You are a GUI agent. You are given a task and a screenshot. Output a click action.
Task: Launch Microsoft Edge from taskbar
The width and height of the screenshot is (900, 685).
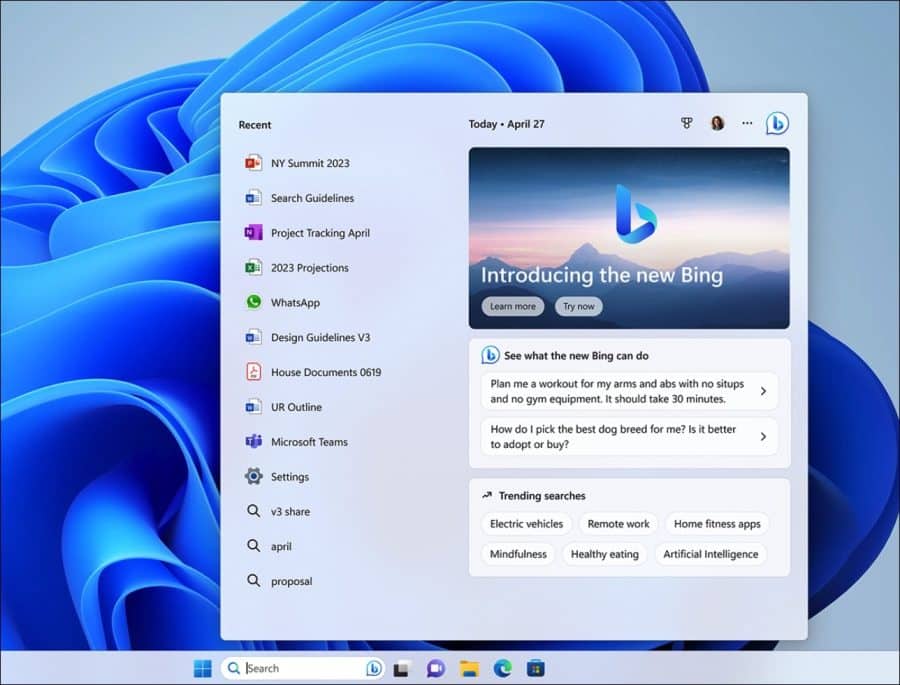click(x=503, y=668)
